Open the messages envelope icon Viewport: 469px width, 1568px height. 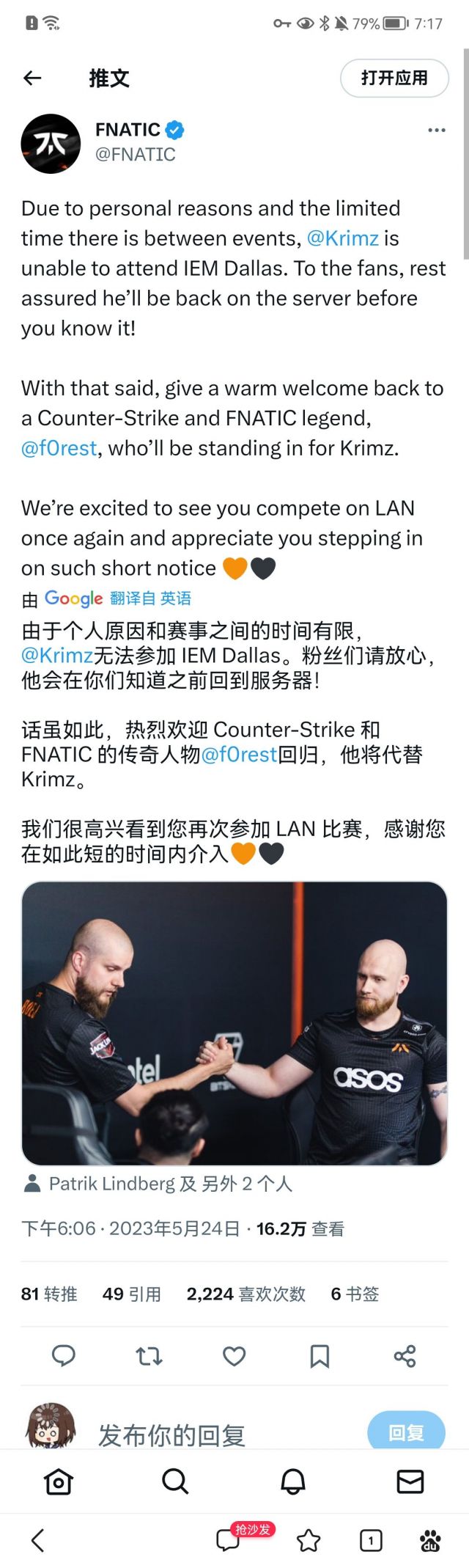point(410,1482)
